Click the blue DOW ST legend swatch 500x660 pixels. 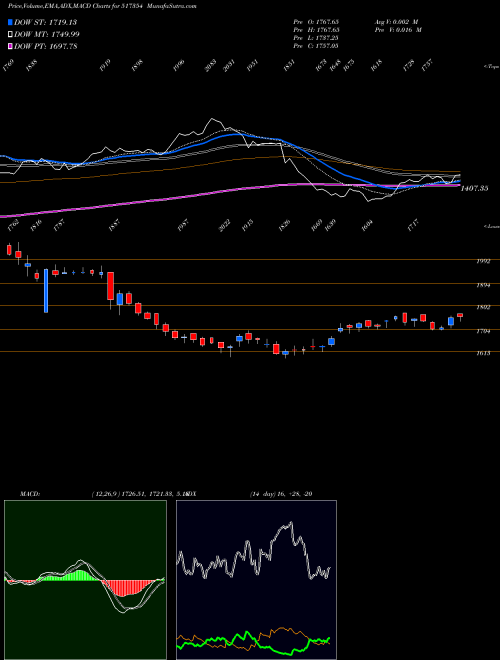(10, 22)
